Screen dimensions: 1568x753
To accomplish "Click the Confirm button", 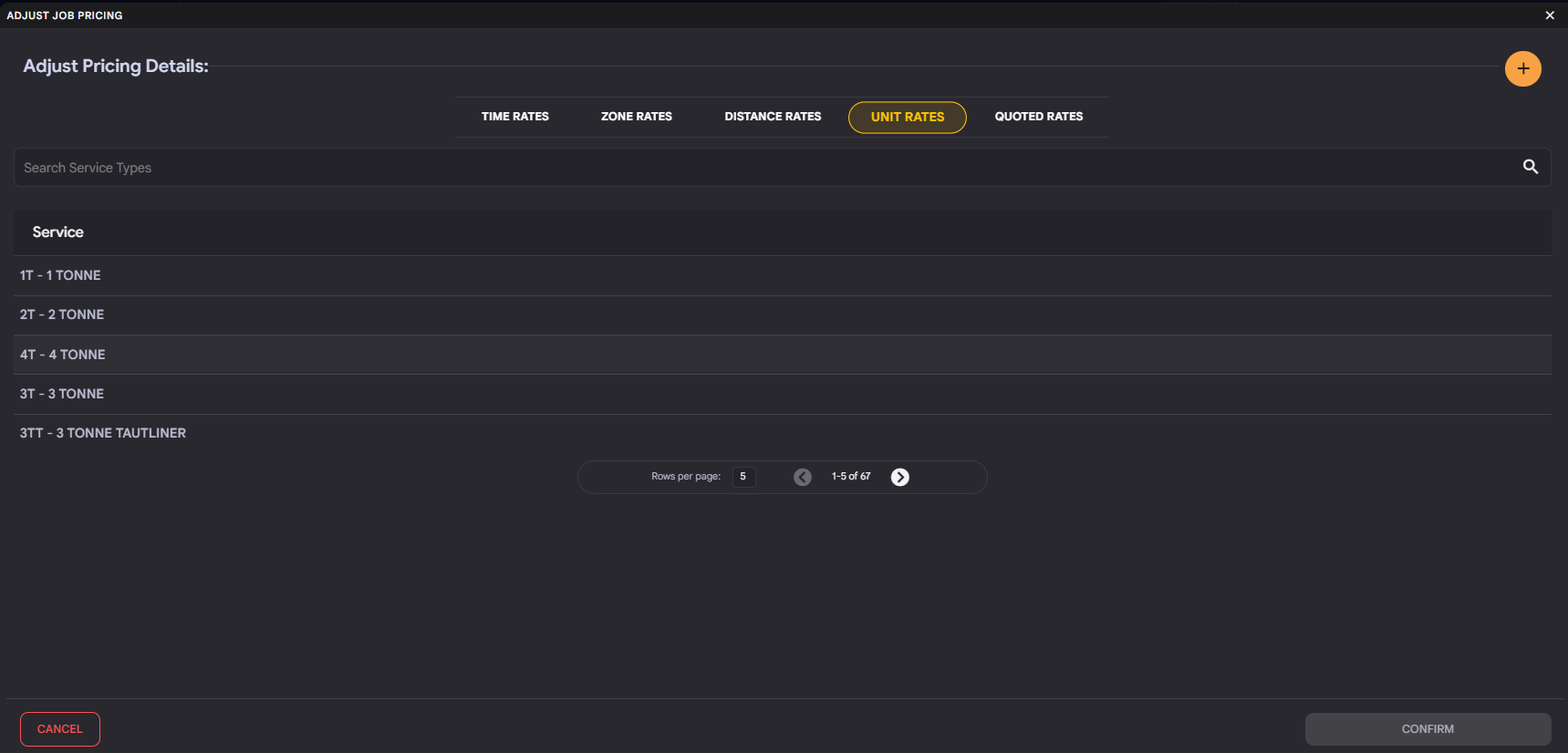I will point(1428,729).
